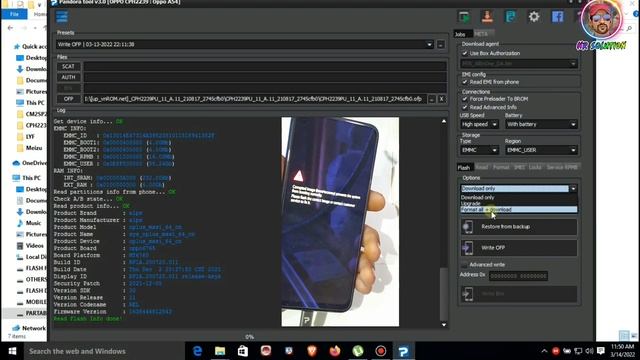This screenshot has height=360, width=640.
Task: Select the Flash tab
Action: click(464, 167)
